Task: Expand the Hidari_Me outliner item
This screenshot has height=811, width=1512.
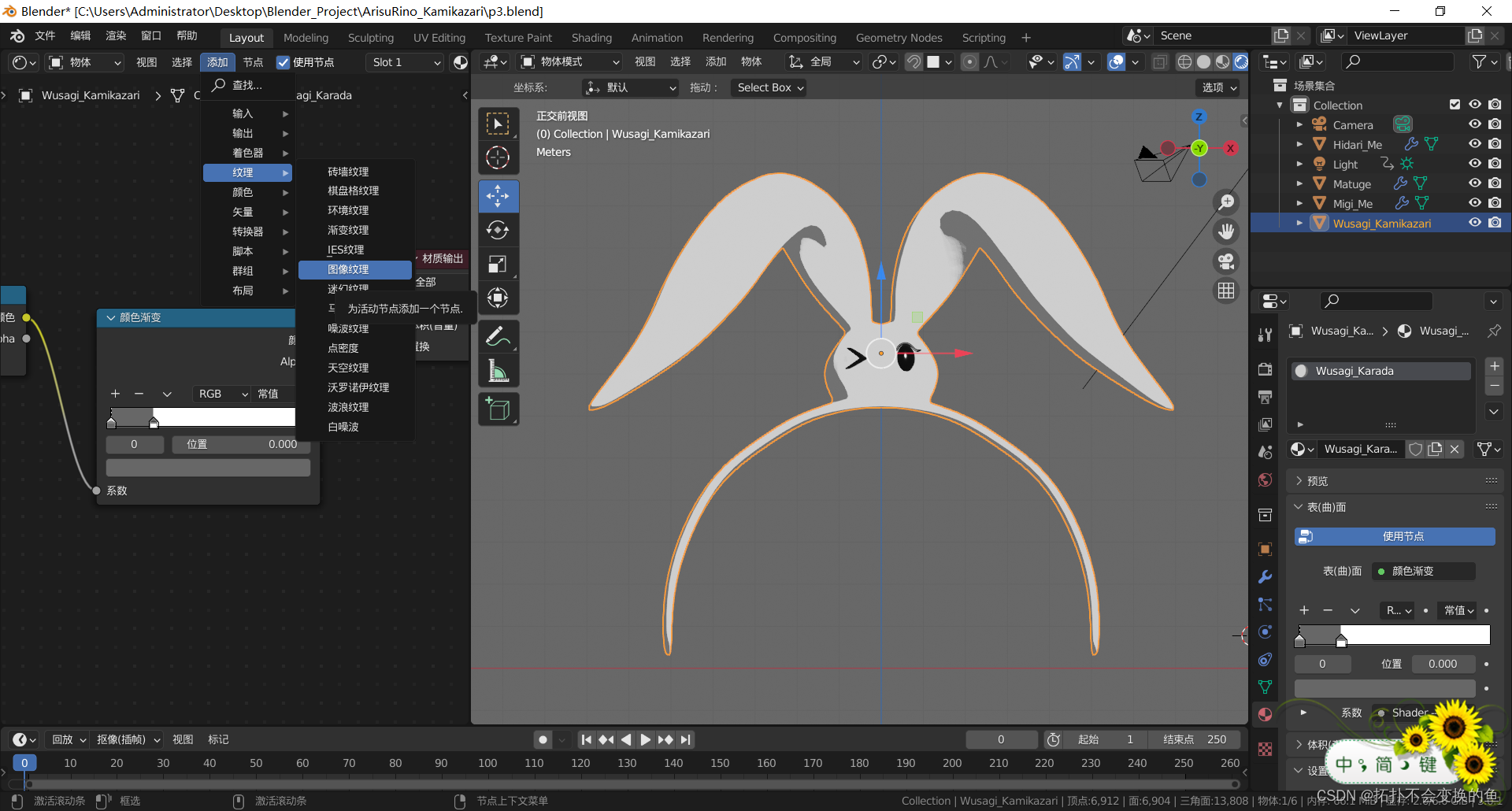Action: tap(1299, 144)
